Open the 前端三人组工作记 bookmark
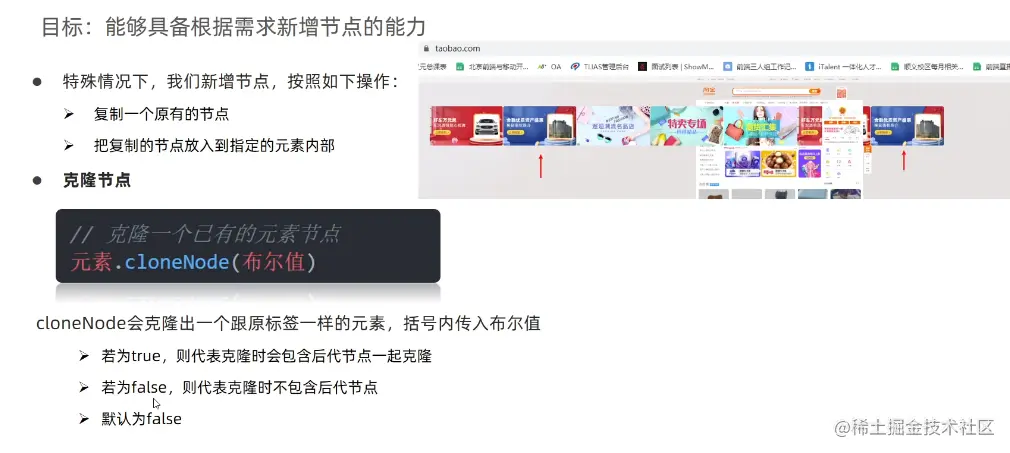This screenshot has width=1010, height=453. [x=760, y=66]
